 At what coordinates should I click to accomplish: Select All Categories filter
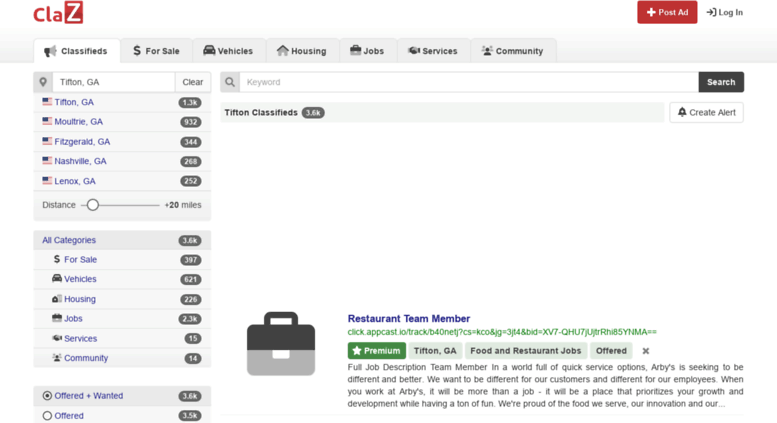[122, 240]
